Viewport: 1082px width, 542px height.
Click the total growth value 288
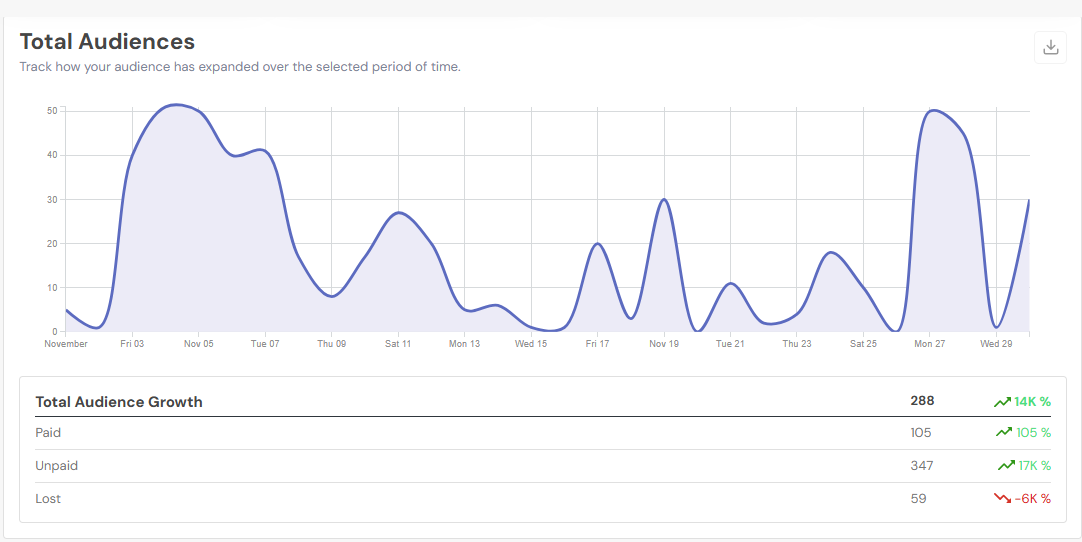coord(921,401)
